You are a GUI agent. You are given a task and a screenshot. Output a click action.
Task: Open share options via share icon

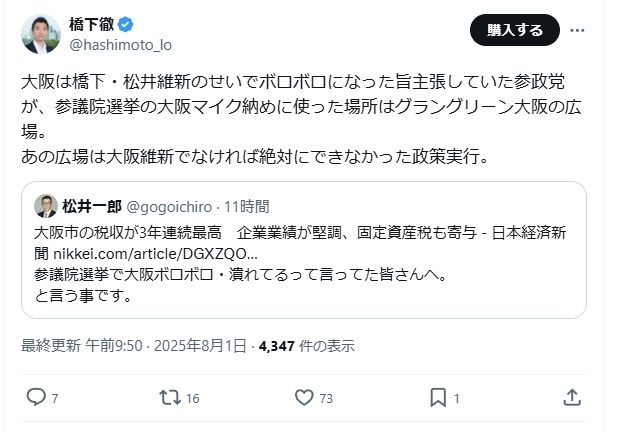coord(572,397)
